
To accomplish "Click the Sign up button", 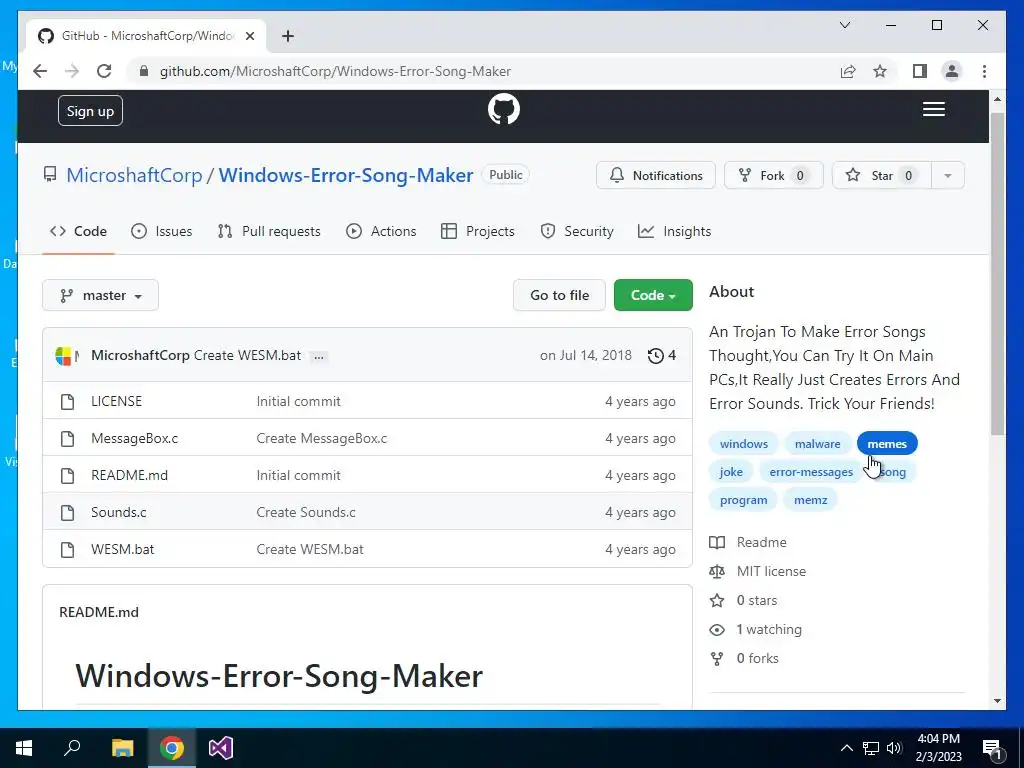I will [x=90, y=111].
